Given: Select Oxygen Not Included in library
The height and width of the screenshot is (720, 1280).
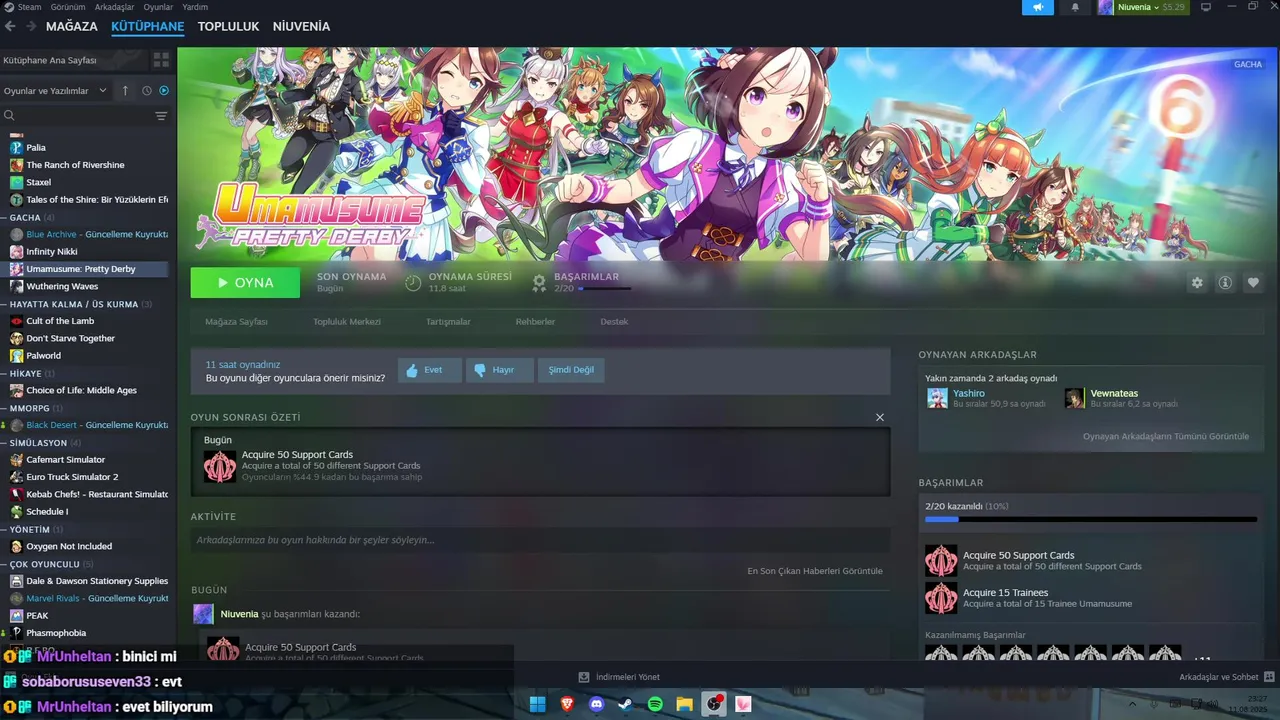Looking at the screenshot, I should 69,546.
